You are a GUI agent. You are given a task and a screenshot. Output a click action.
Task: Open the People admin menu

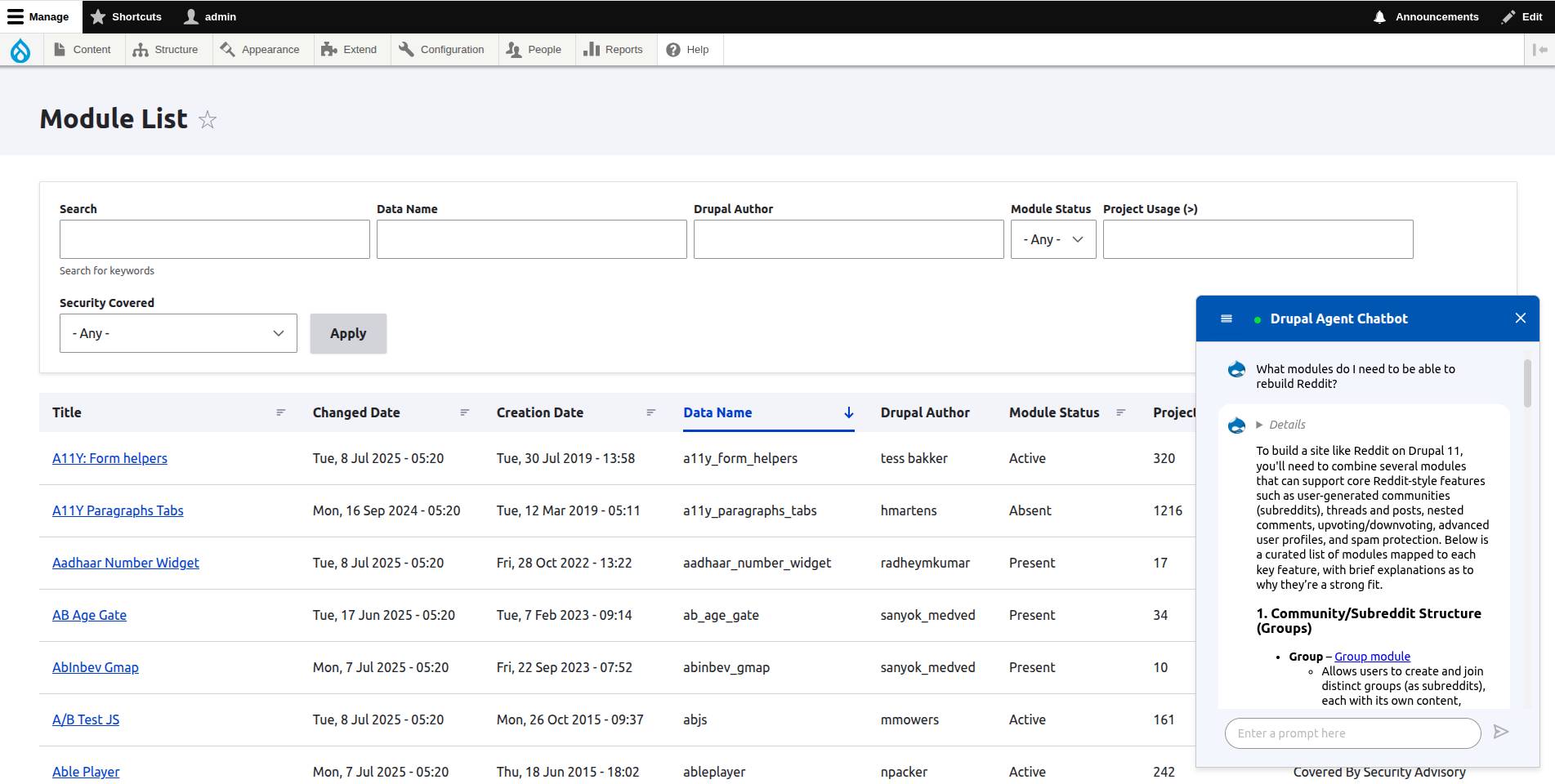click(x=534, y=50)
